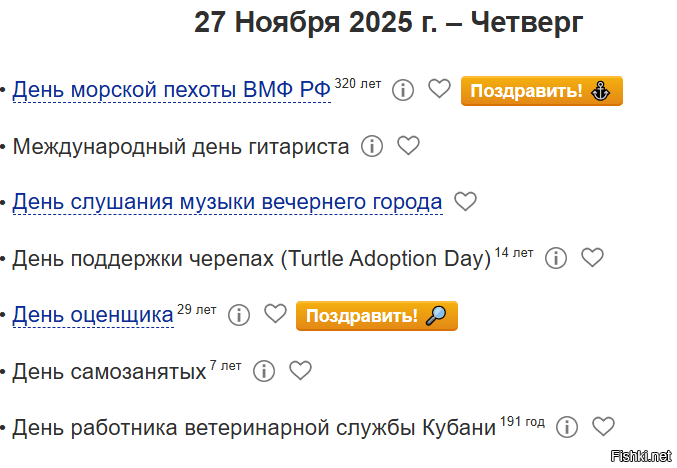Open info icon for День морской пехоты
The height and width of the screenshot is (468, 677).
(x=403, y=90)
